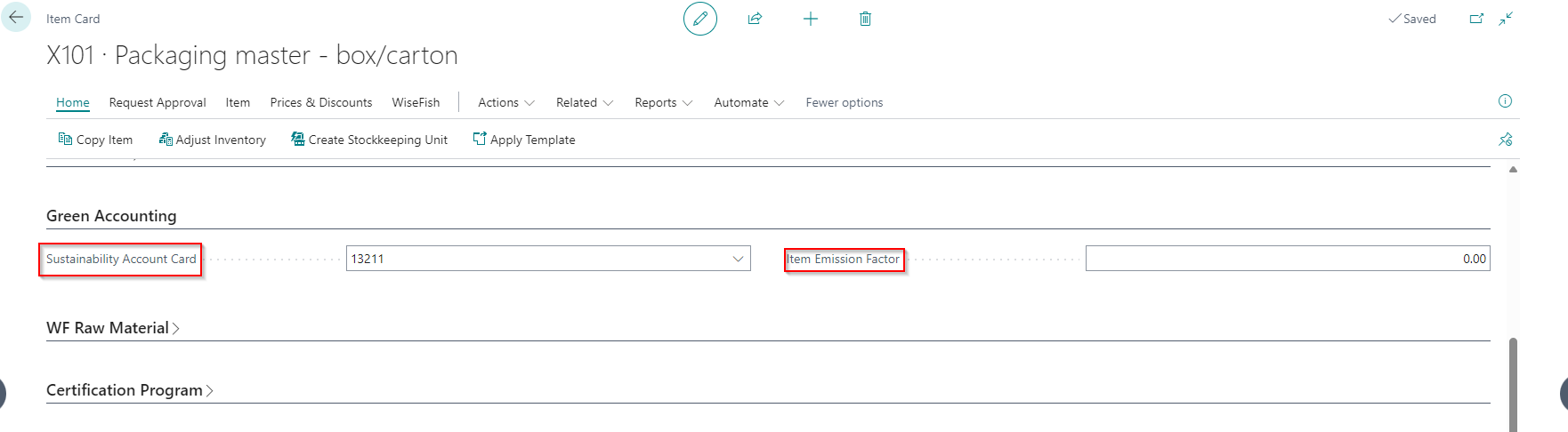Open the Related dropdown menu

[x=584, y=103]
